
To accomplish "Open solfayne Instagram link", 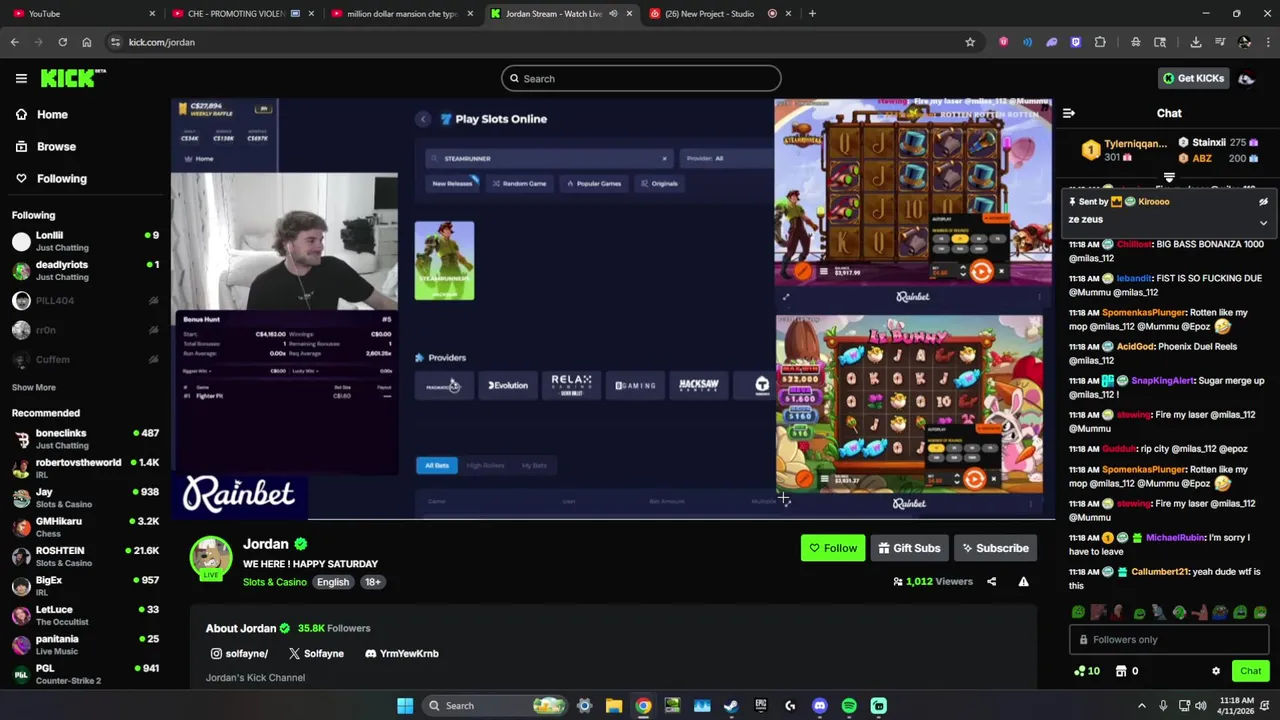I will coord(239,654).
